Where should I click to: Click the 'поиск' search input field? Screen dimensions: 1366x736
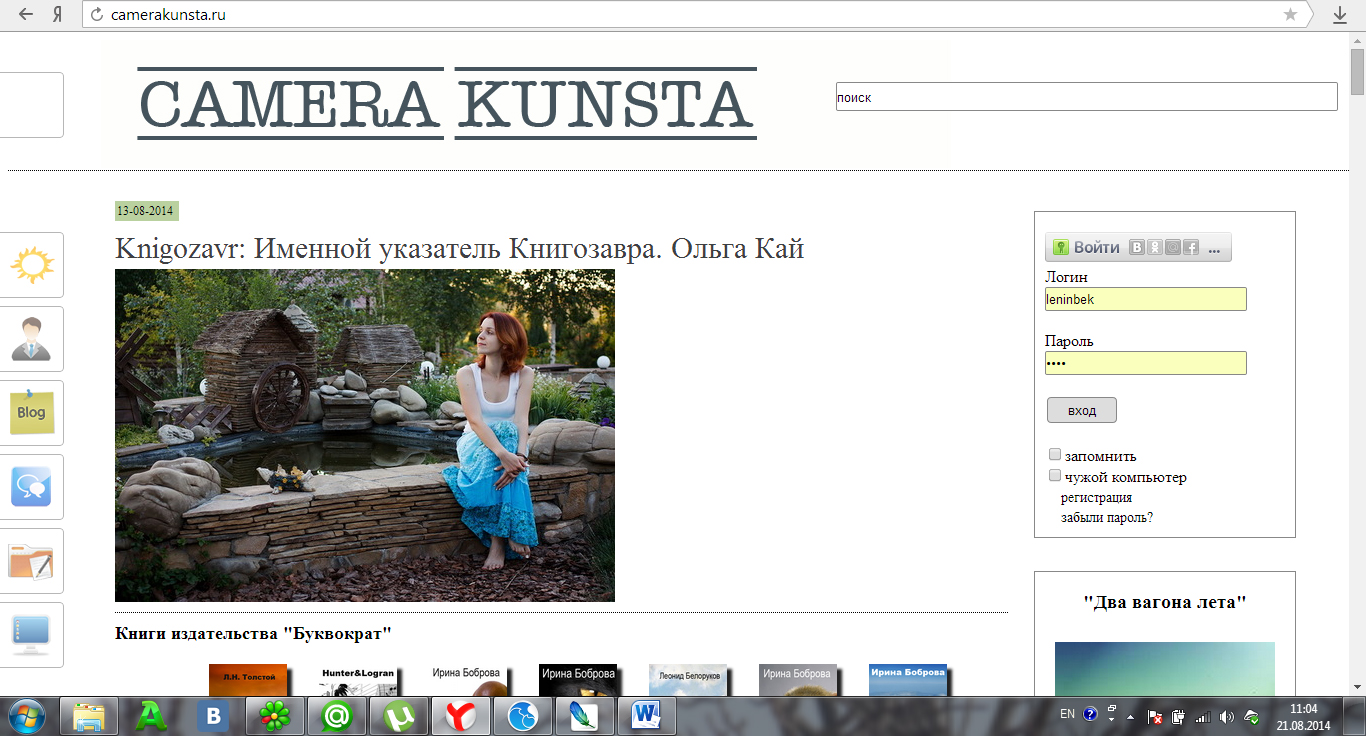1087,96
